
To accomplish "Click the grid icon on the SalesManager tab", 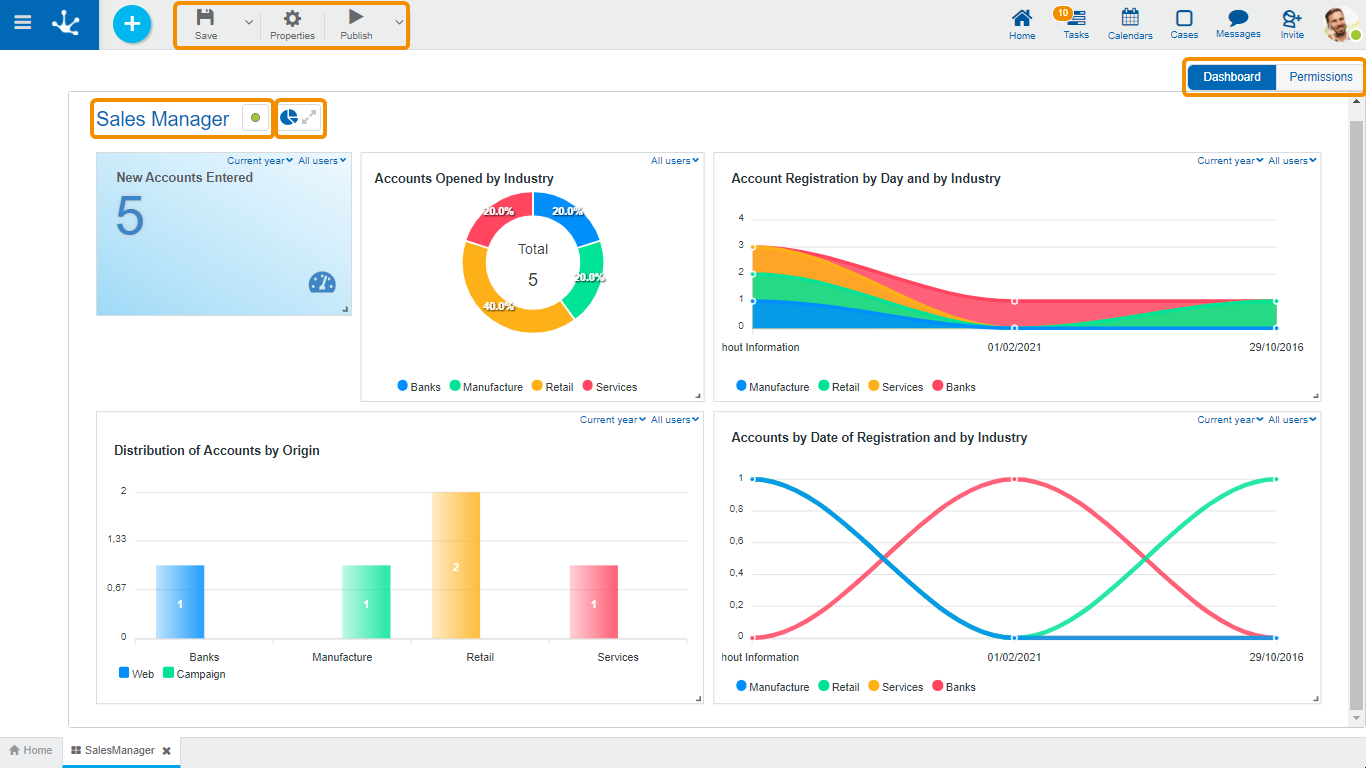I will [76, 750].
